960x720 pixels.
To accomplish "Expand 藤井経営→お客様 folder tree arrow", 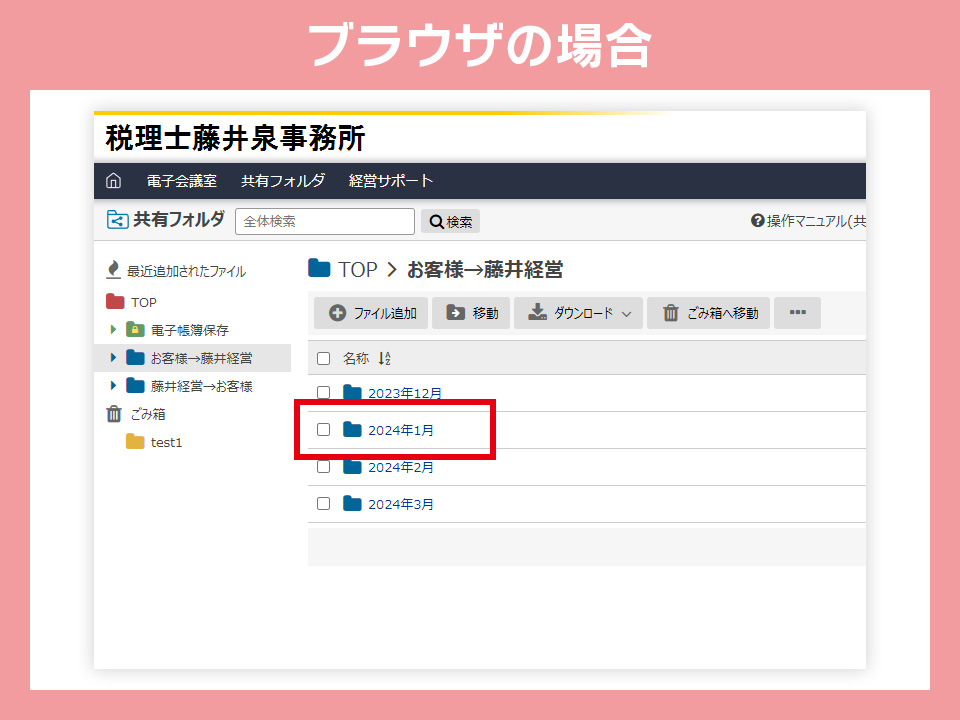I will 113,386.
